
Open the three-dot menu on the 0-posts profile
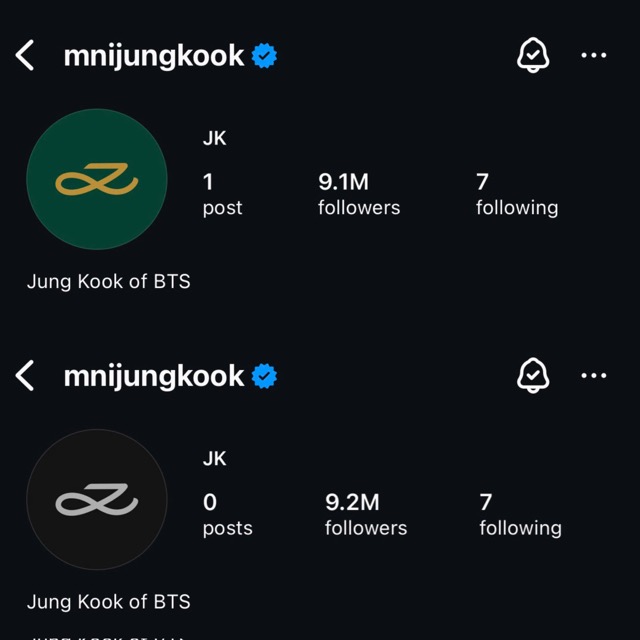(x=594, y=376)
